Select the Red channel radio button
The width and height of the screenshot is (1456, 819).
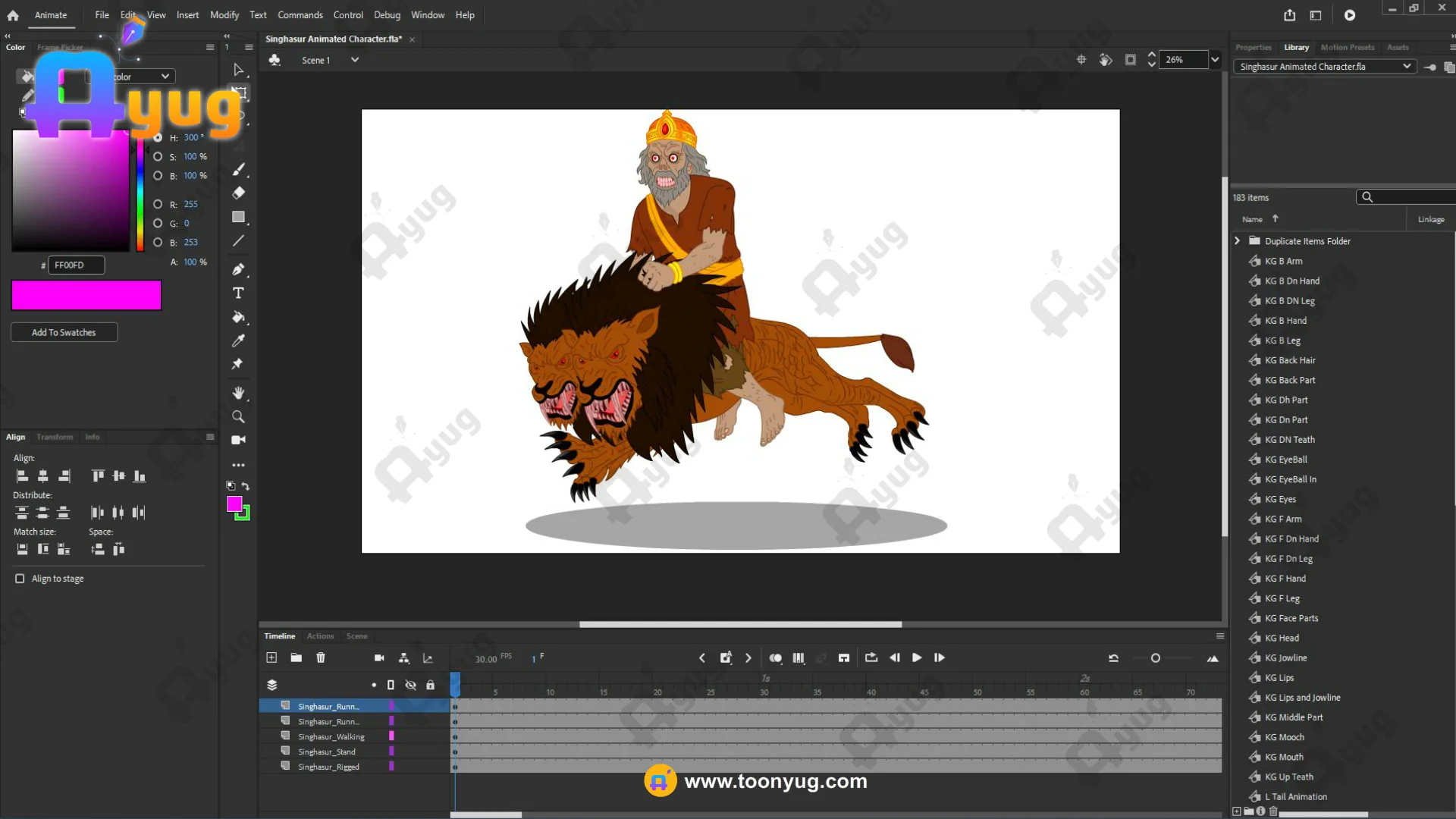[158, 204]
